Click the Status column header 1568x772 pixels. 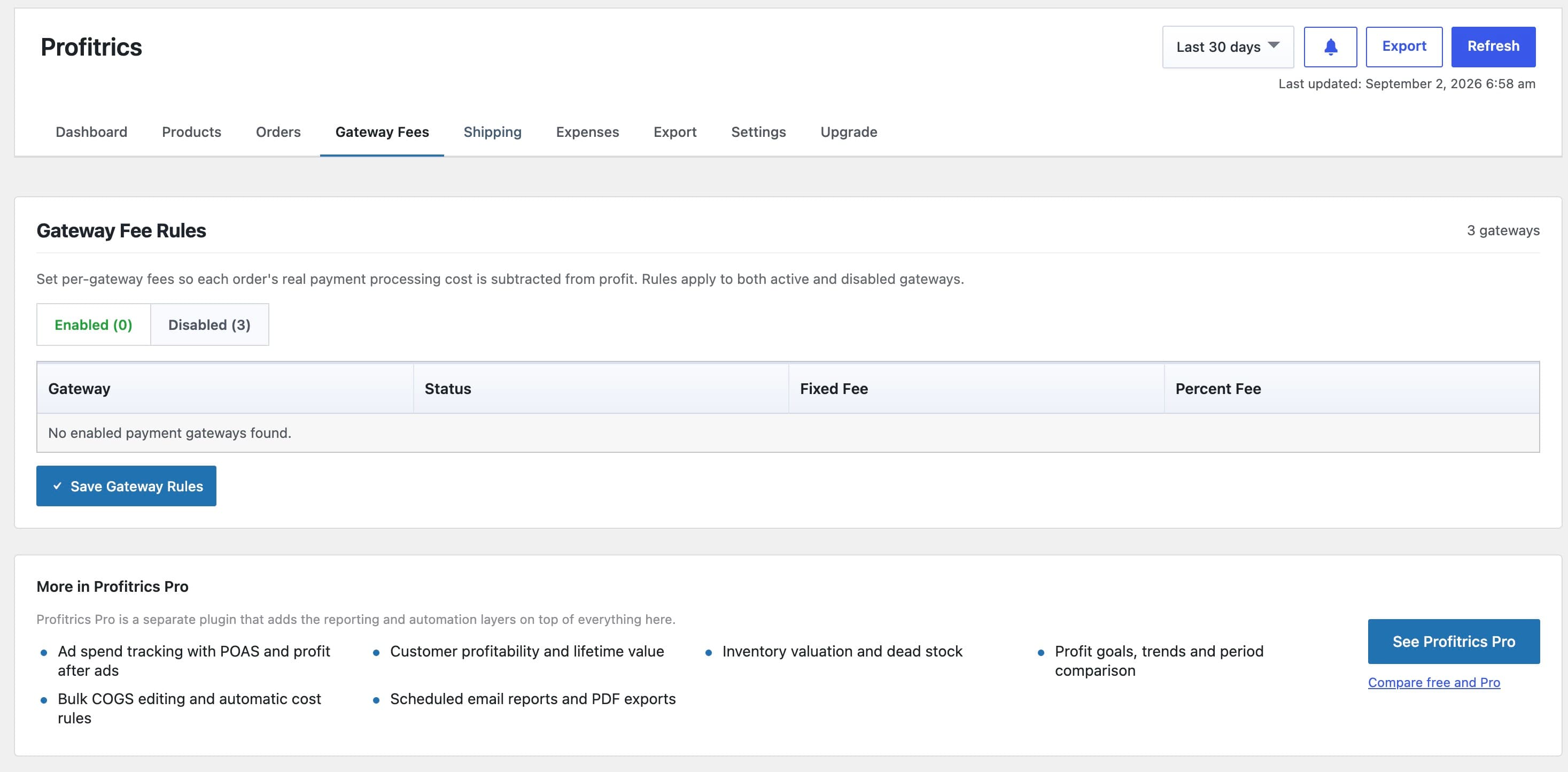tap(601, 389)
